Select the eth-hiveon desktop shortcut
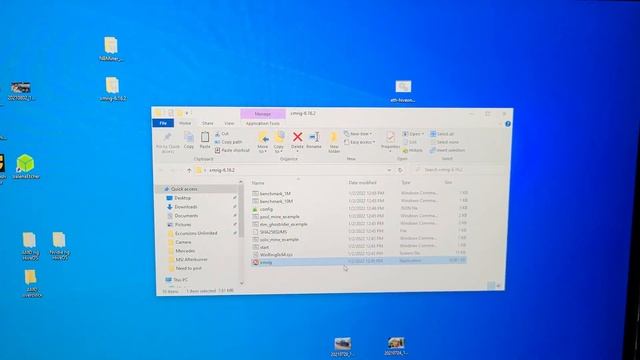The image size is (640, 360). pyautogui.click(x=403, y=91)
